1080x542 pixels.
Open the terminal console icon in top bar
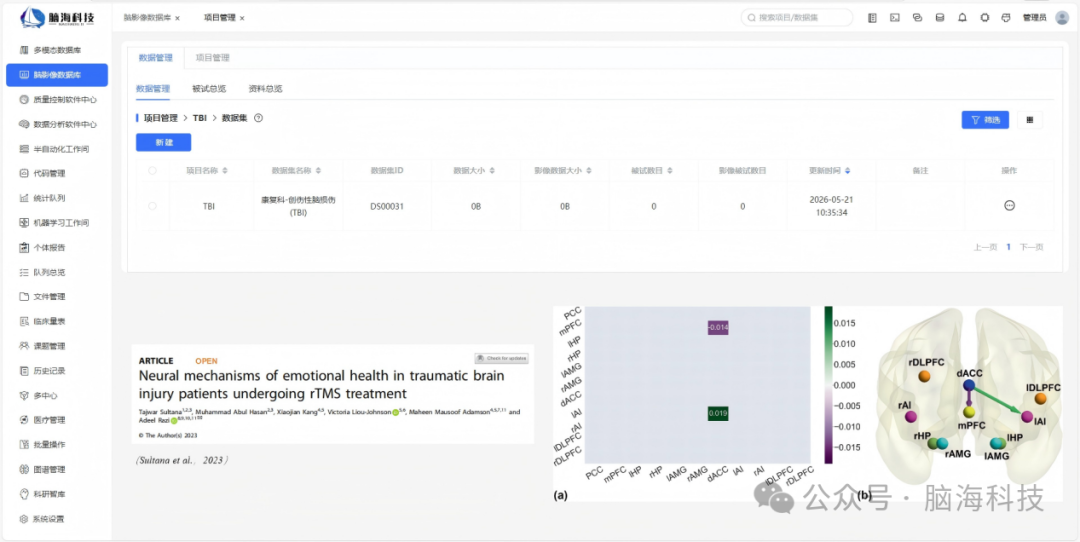[x=895, y=18]
